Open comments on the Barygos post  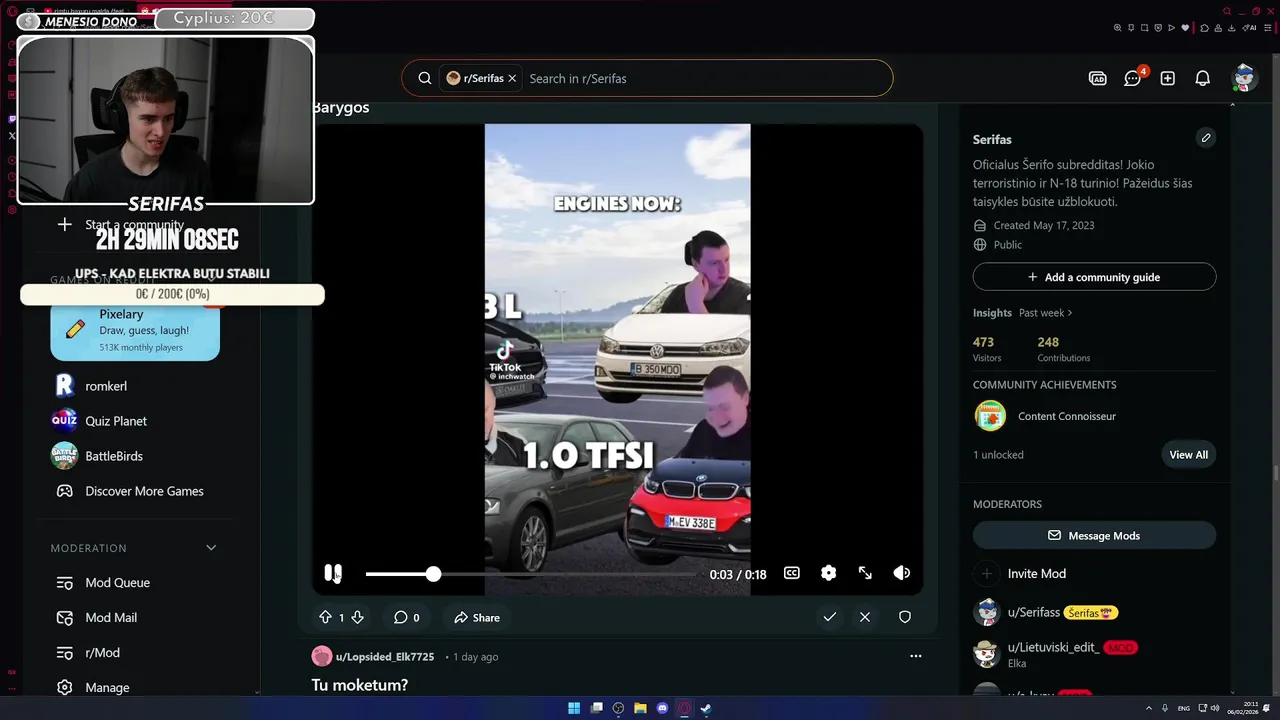coord(406,617)
